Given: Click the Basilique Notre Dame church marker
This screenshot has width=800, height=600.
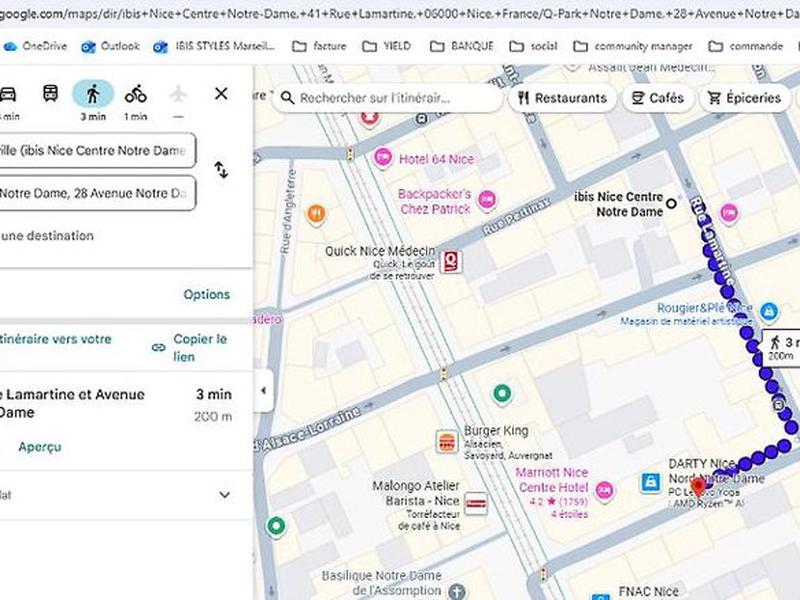Looking at the screenshot, I should tap(457, 592).
